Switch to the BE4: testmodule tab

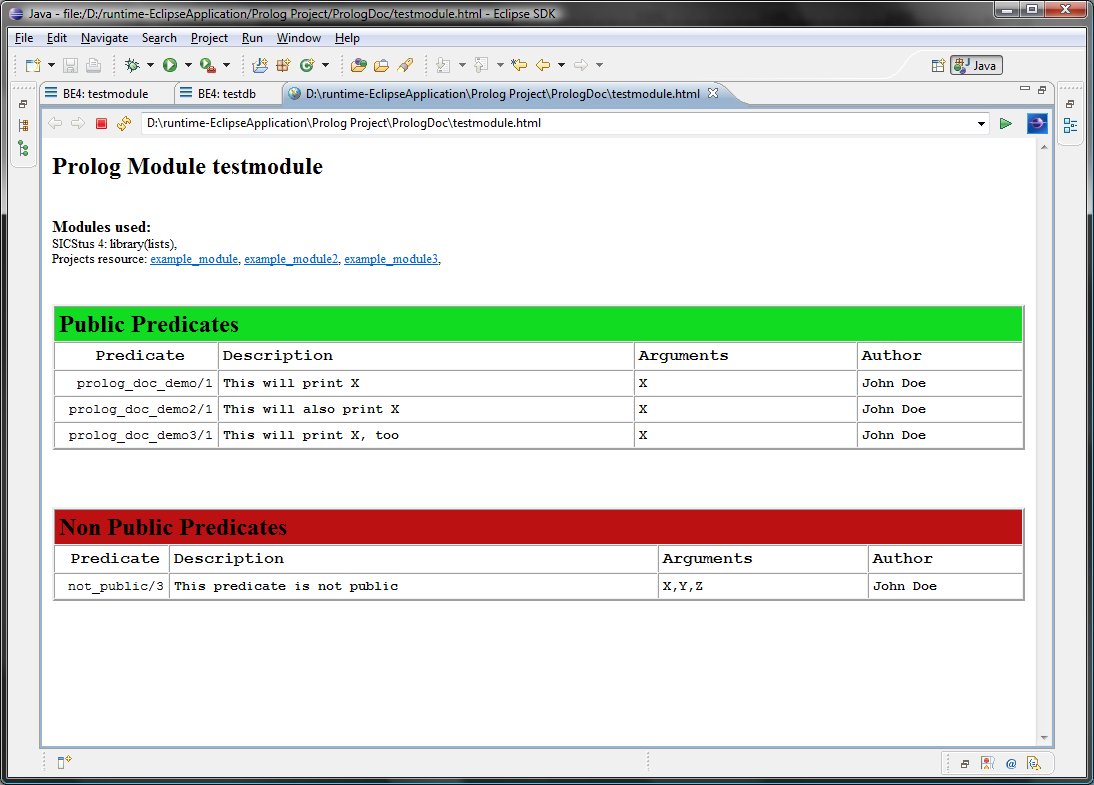coord(105,94)
